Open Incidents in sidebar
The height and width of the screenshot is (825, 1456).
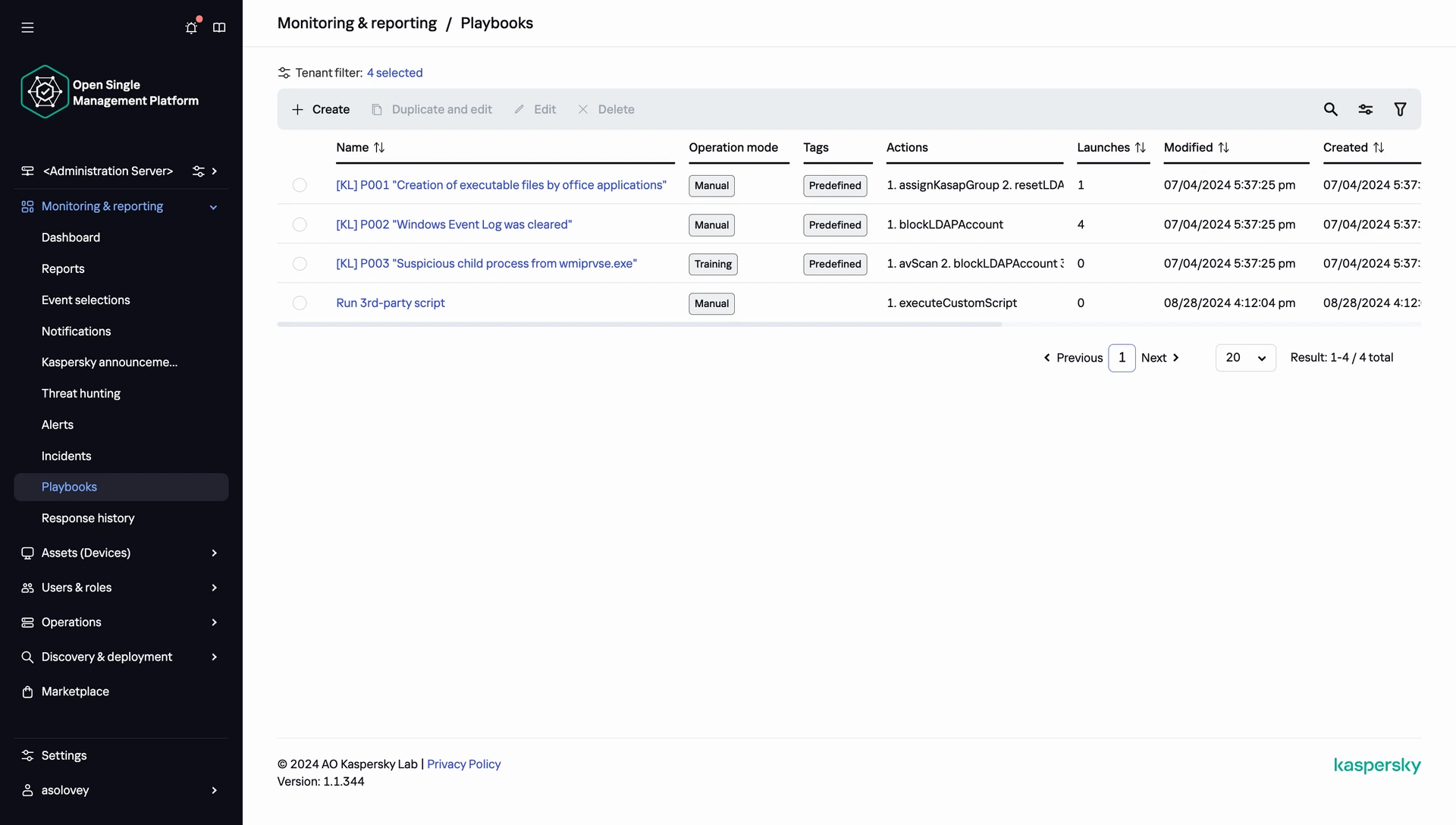tap(66, 456)
